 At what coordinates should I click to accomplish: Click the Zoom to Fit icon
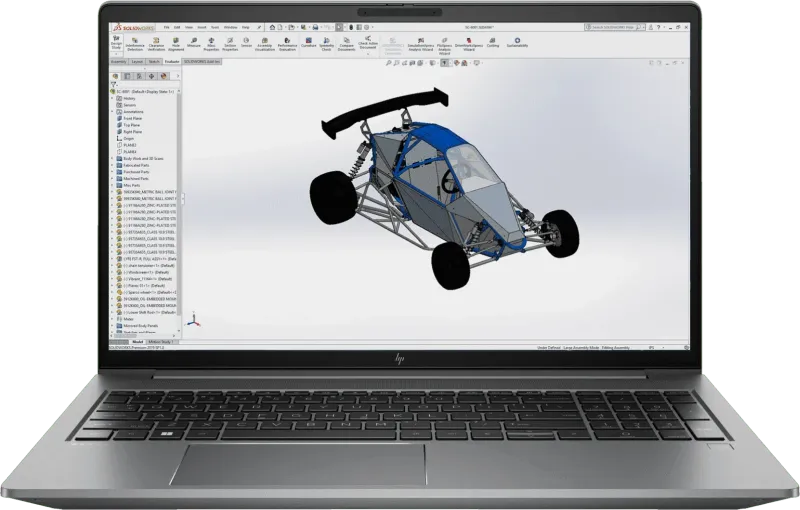388,63
